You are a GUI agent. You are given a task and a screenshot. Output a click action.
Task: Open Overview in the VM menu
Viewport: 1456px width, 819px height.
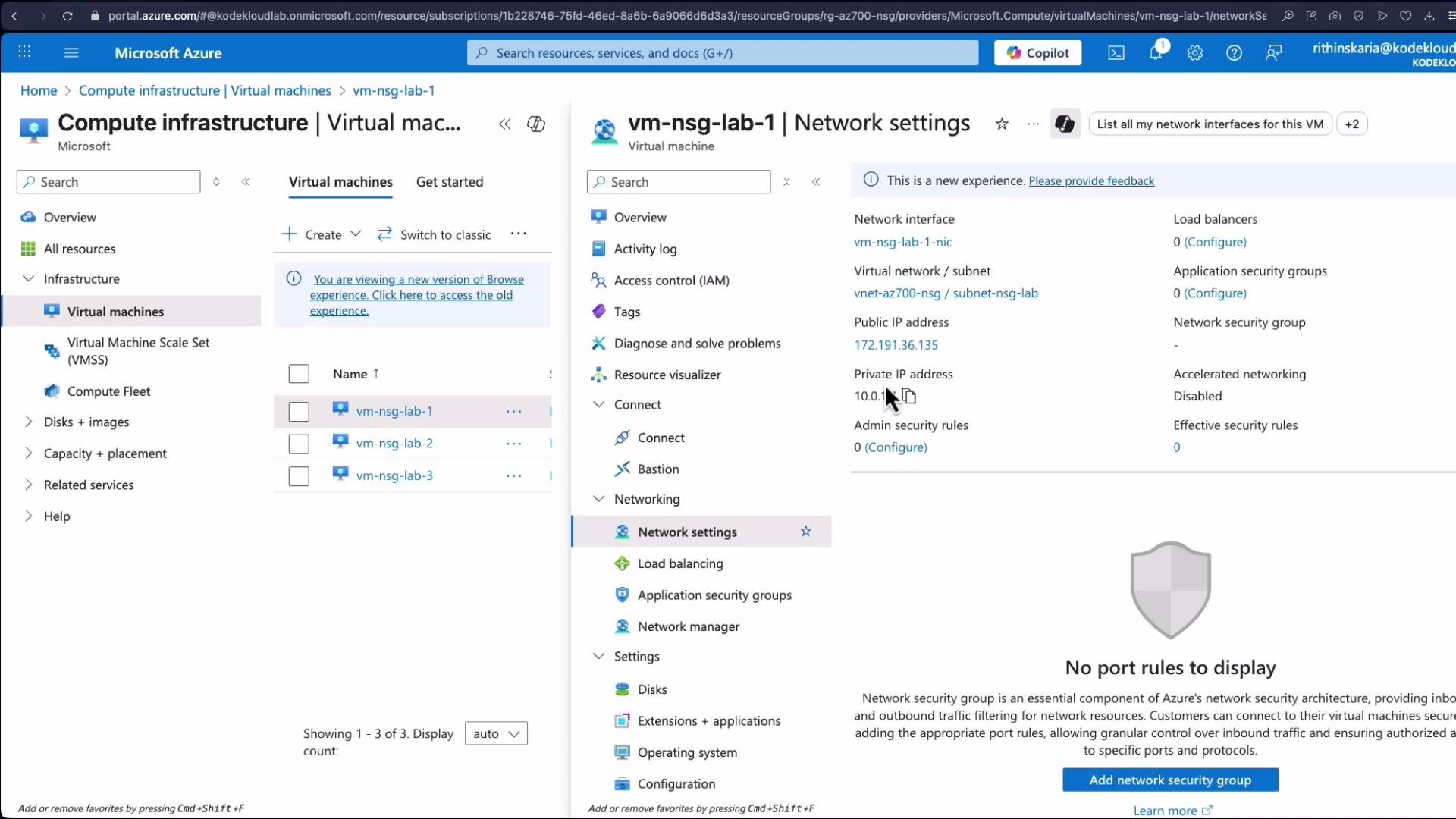(x=640, y=218)
